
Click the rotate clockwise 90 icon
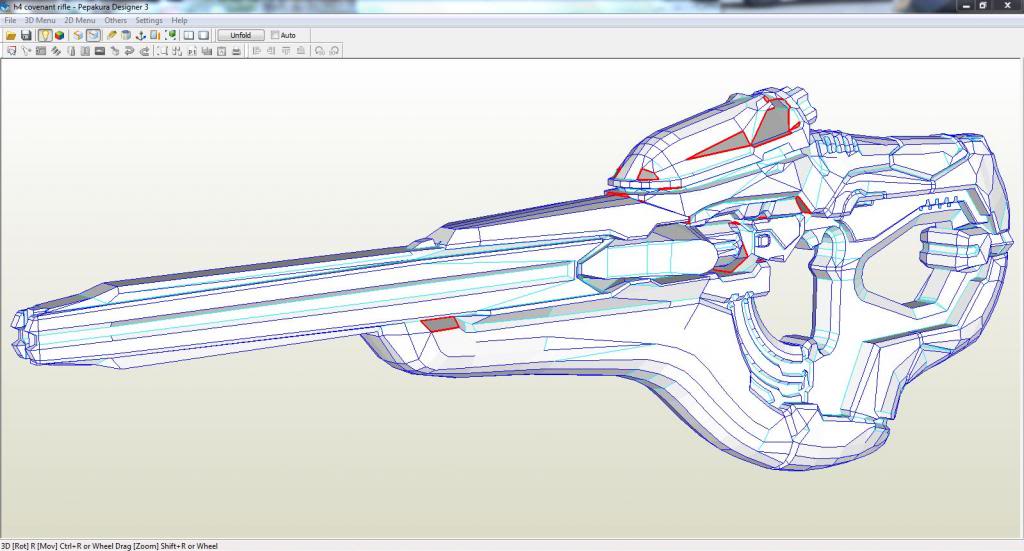pyautogui.click(x=334, y=51)
